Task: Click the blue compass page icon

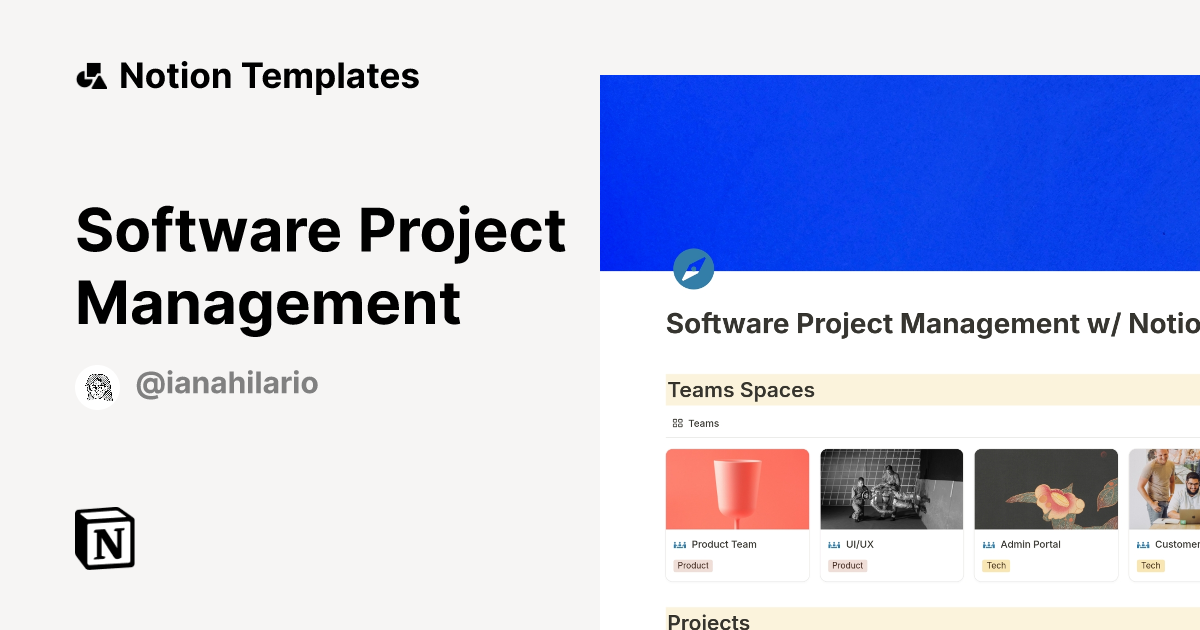Action: [x=693, y=269]
